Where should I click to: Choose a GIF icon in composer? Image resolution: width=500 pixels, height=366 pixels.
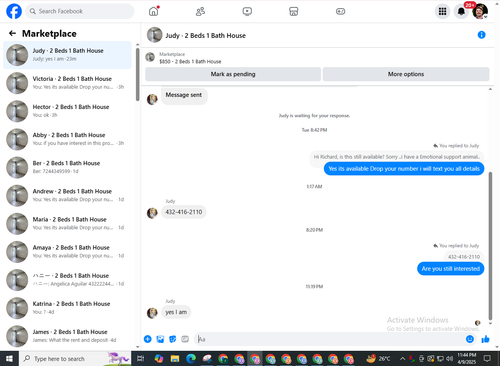tap(185, 339)
